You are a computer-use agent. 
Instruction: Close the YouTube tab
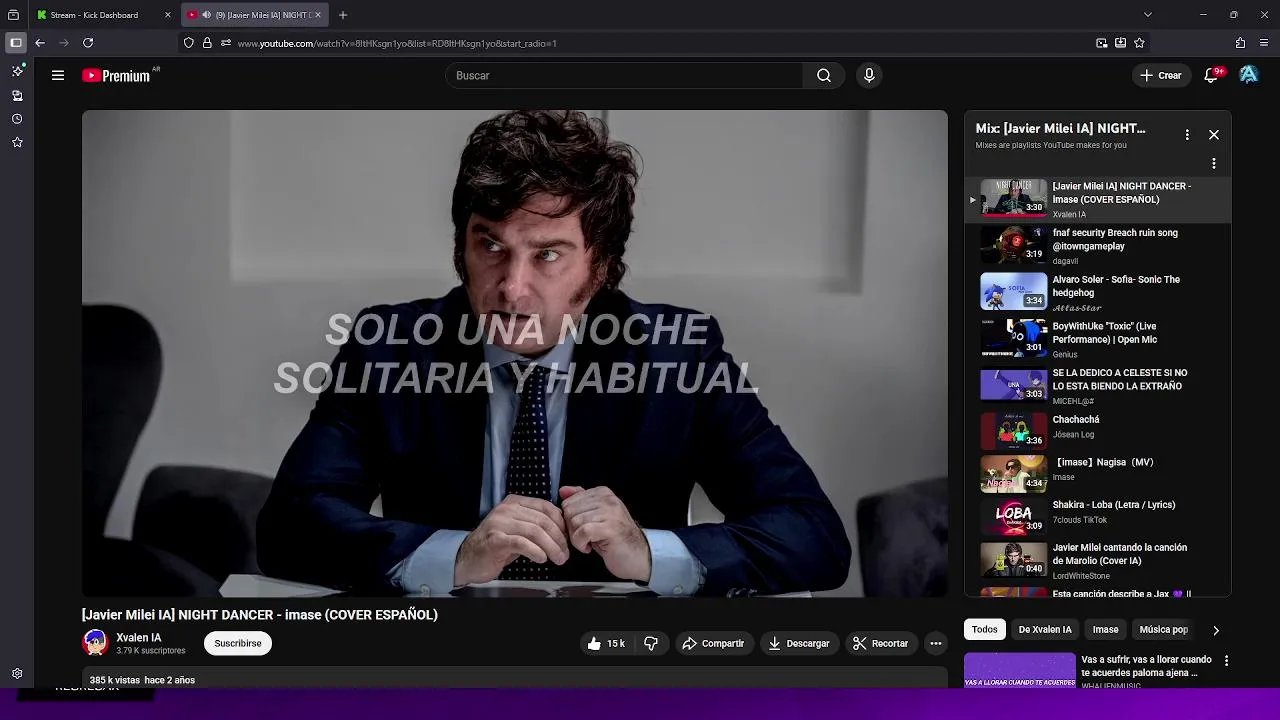pos(318,15)
